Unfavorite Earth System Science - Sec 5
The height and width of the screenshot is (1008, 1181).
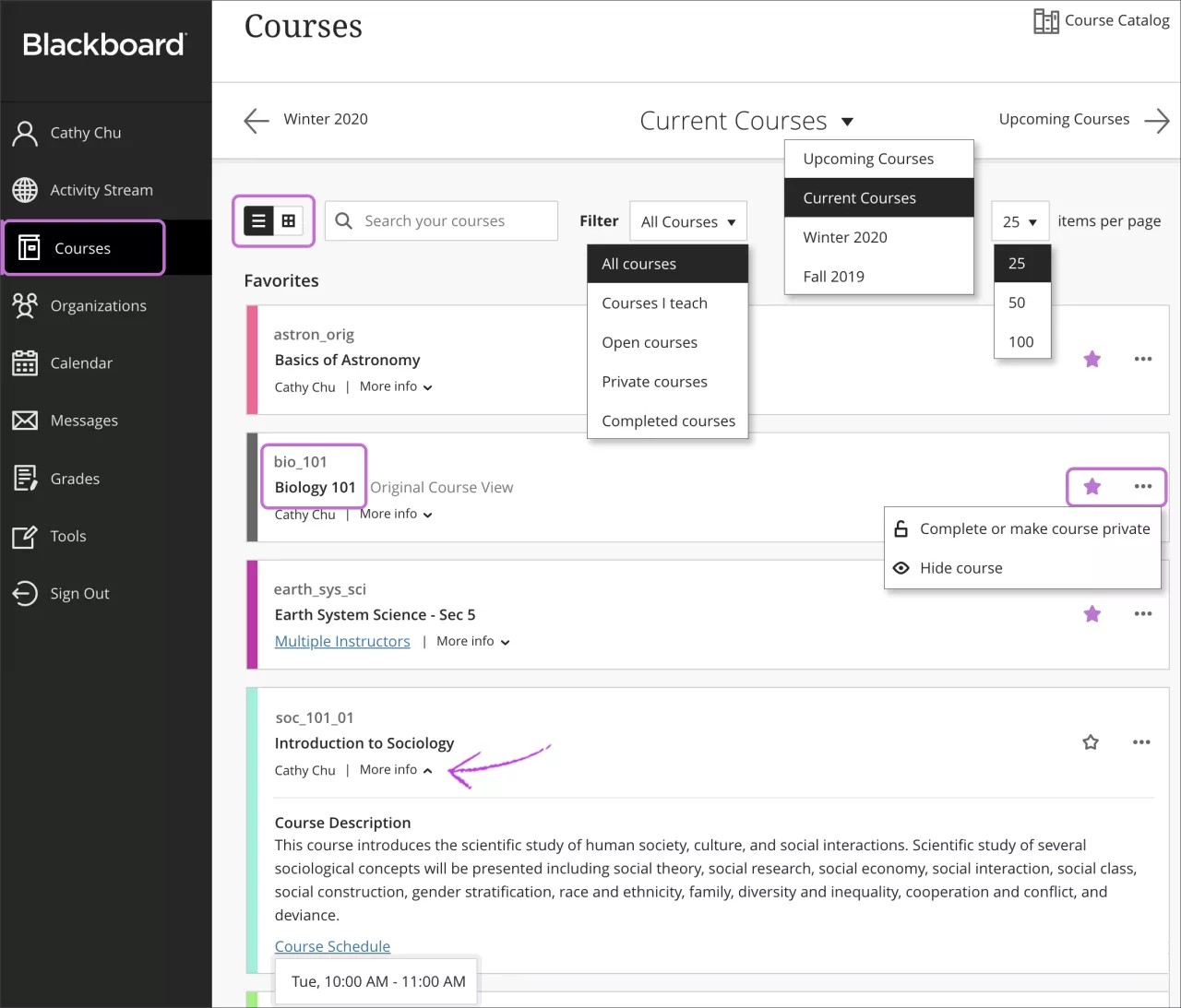(x=1092, y=613)
